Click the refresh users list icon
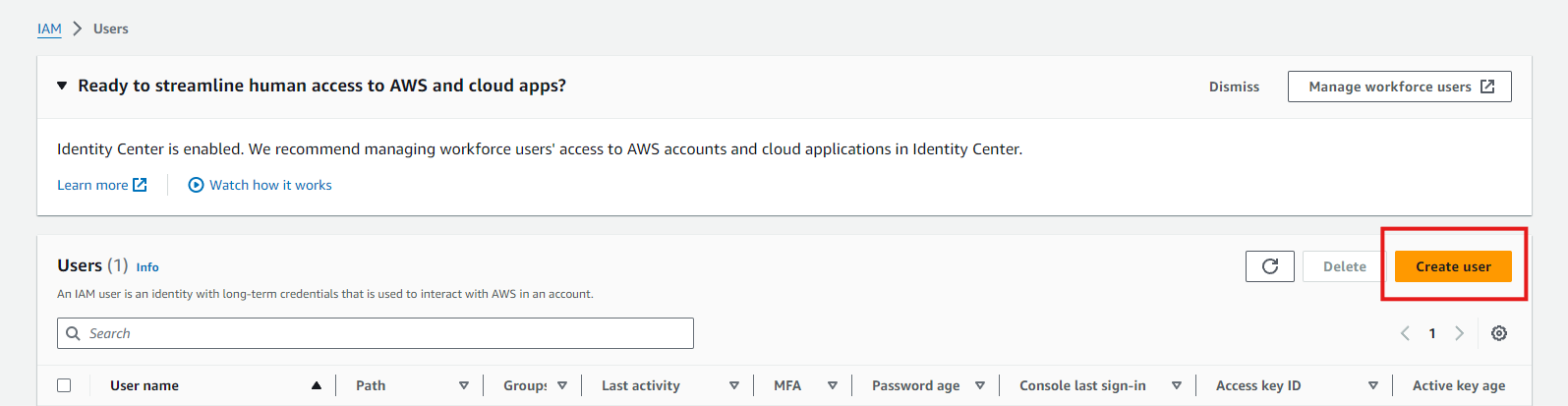Image resolution: width=1568 pixels, height=406 pixels. click(1269, 266)
